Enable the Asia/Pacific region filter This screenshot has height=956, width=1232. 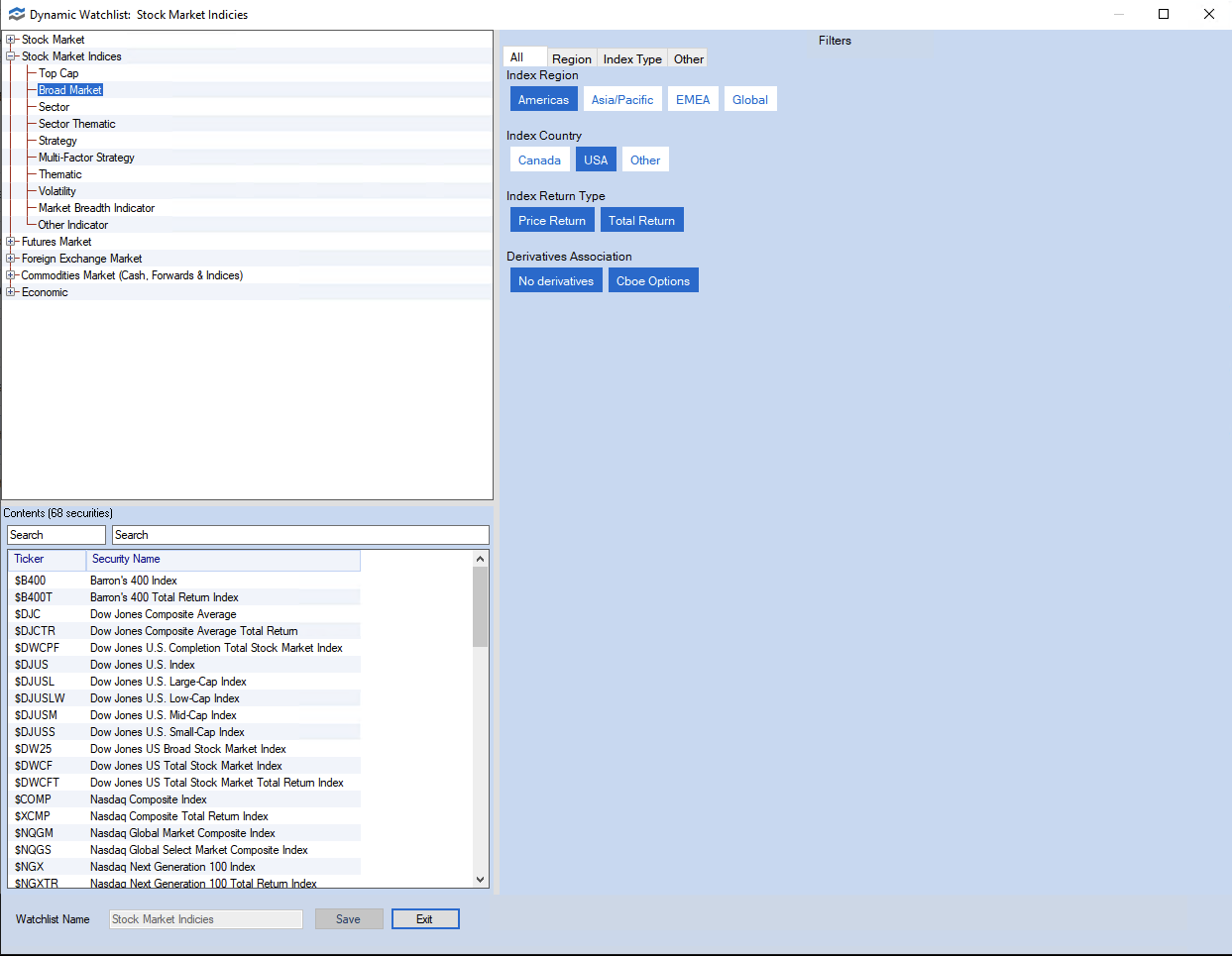point(622,98)
